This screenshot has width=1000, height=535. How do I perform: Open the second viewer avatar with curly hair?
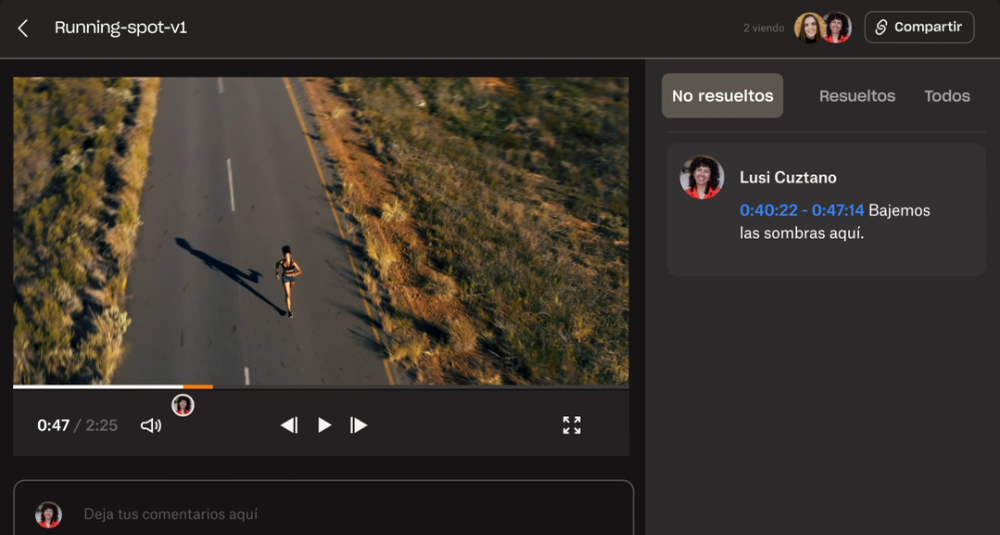pos(837,28)
